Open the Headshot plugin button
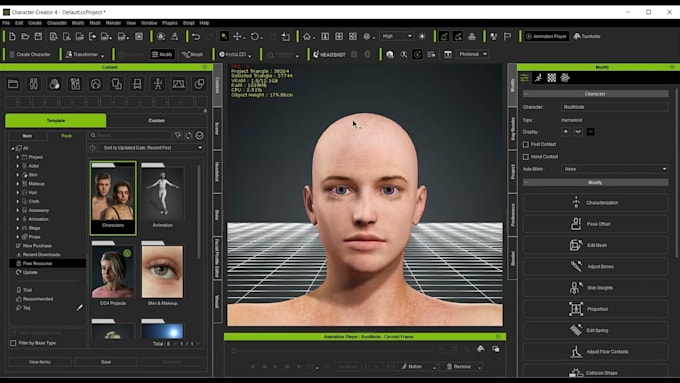The height and width of the screenshot is (383, 680). coord(330,54)
